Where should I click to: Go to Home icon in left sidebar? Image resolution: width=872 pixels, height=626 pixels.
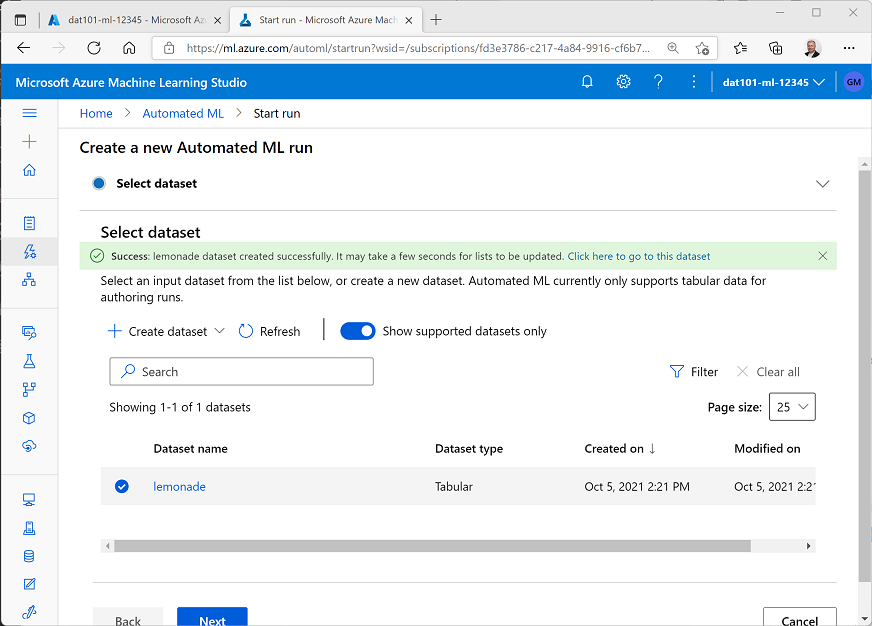point(29,170)
